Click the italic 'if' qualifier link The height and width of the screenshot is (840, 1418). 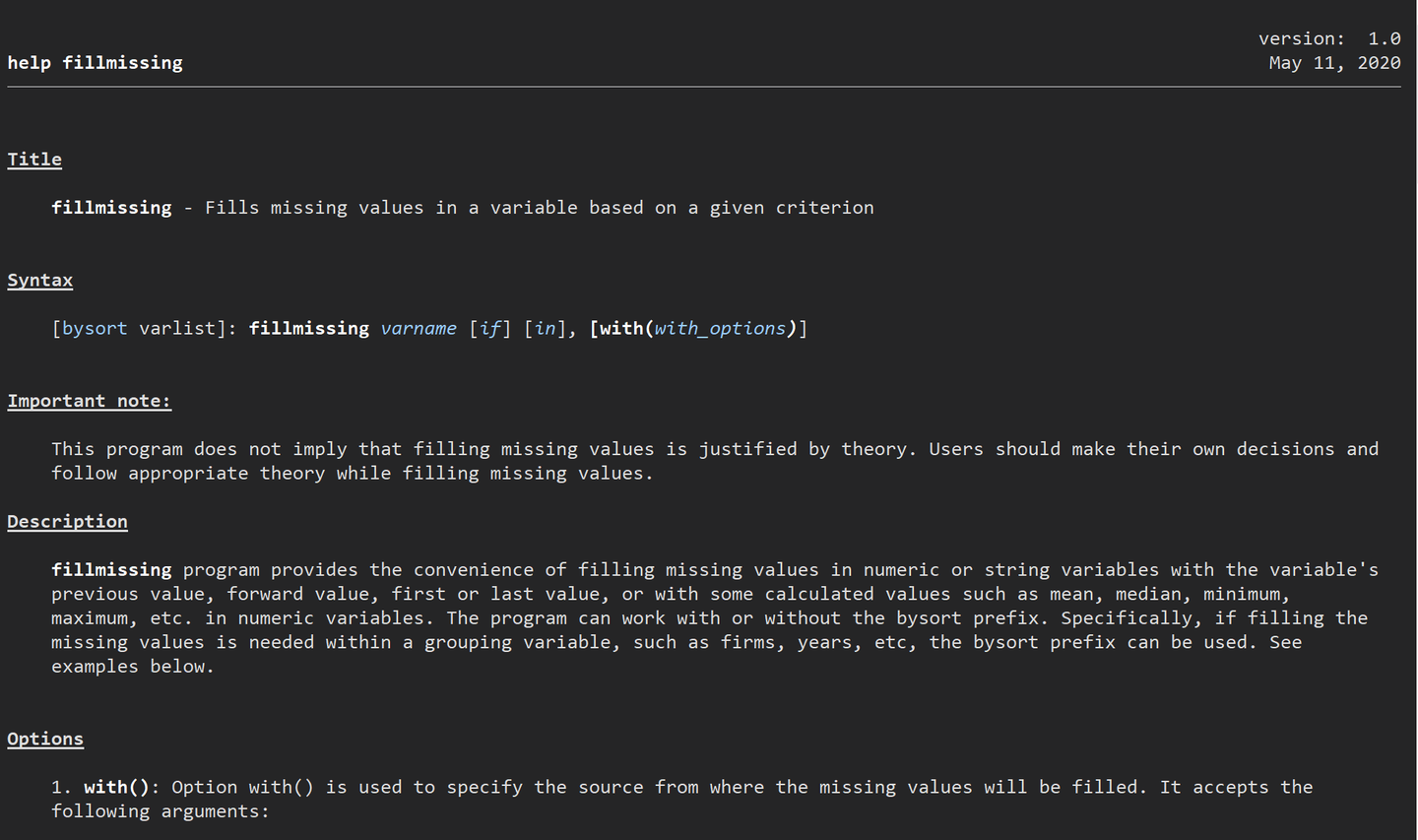(489, 328)
